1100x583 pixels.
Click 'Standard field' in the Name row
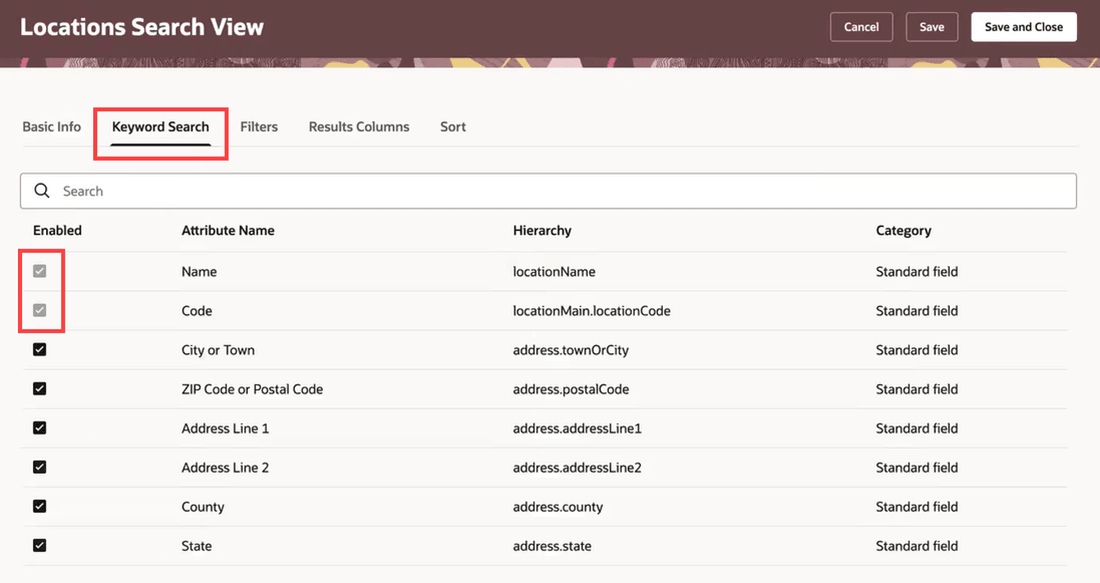917,272
